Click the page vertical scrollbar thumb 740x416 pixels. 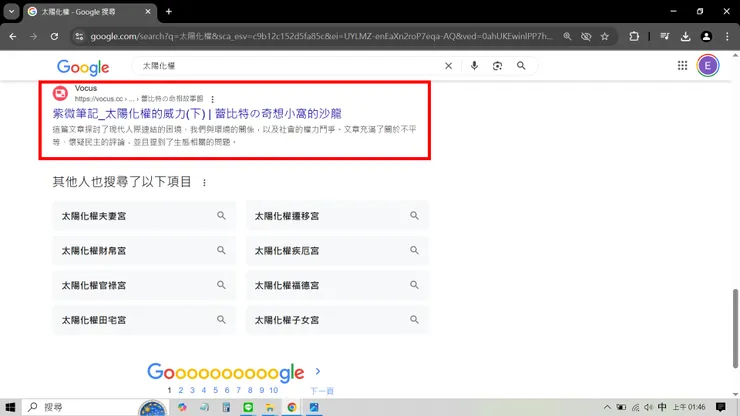click(735, 329)
